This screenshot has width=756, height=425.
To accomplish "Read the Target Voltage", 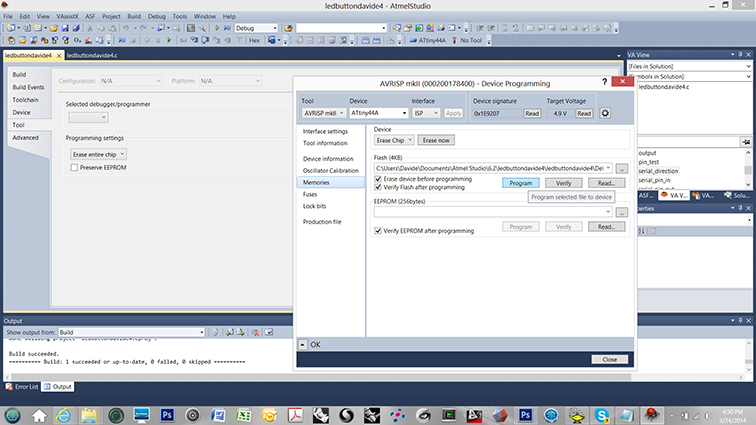I will 584,113.
